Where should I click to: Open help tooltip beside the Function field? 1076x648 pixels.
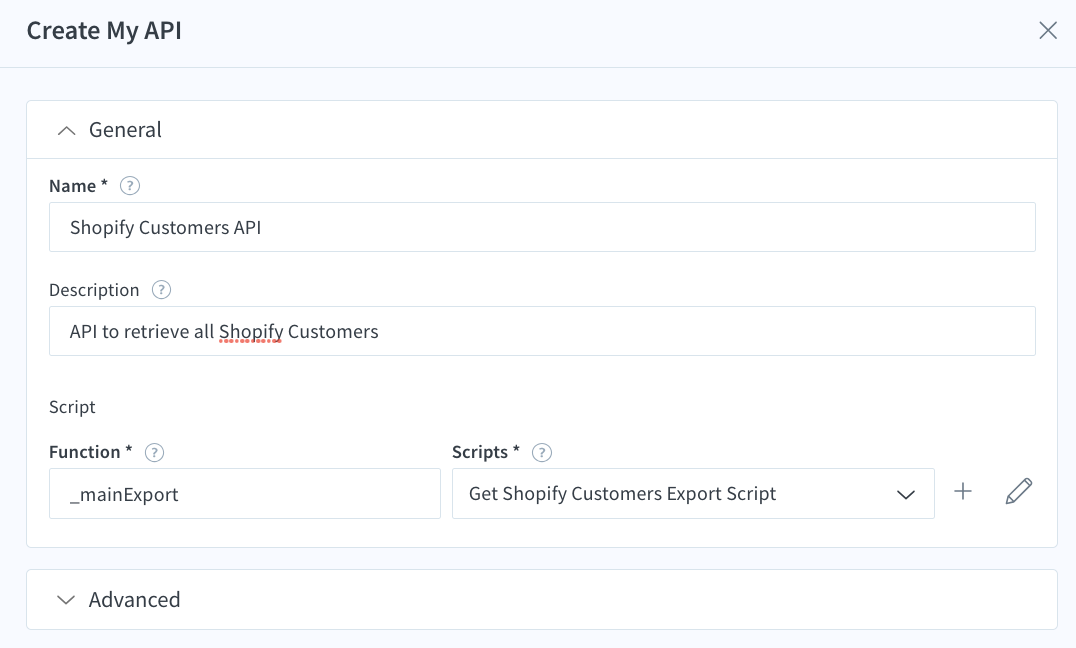click(155, 452)
